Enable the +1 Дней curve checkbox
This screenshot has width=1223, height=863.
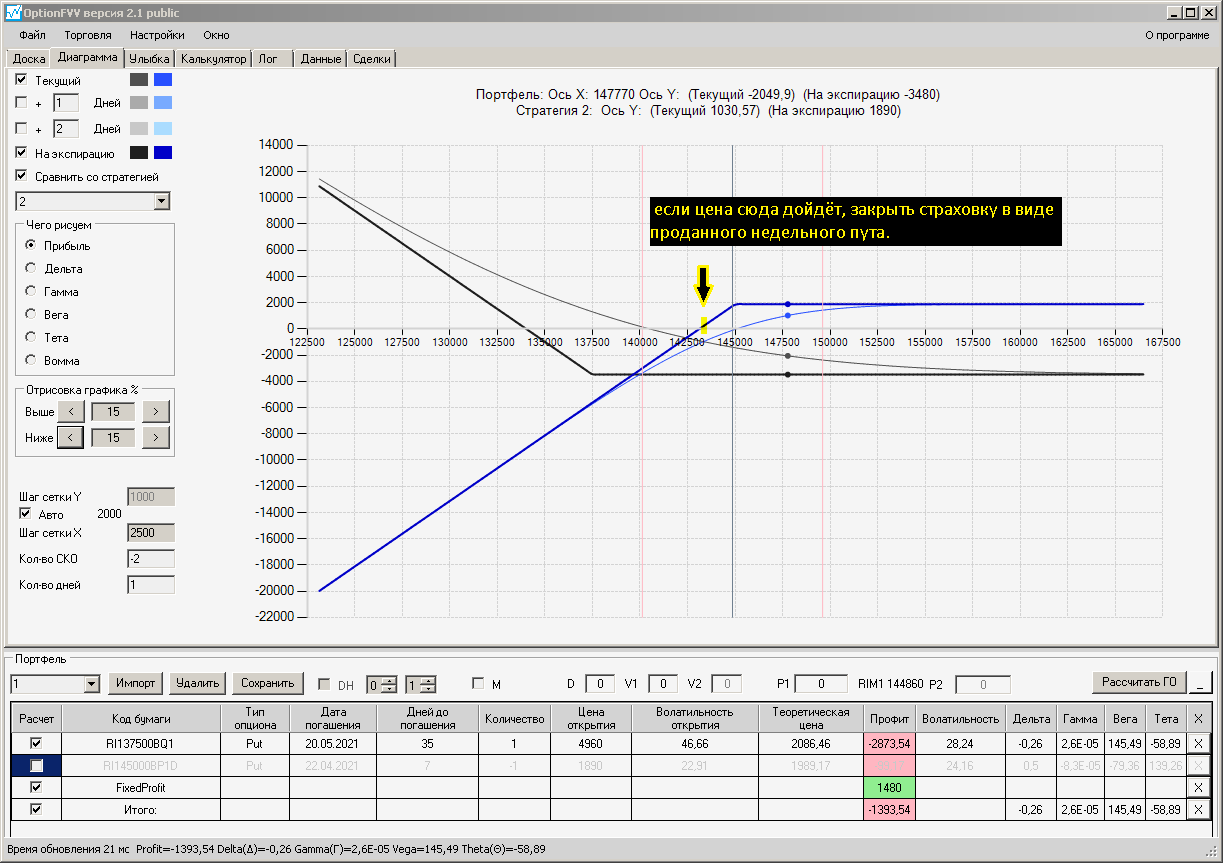[x=21, y=102]
